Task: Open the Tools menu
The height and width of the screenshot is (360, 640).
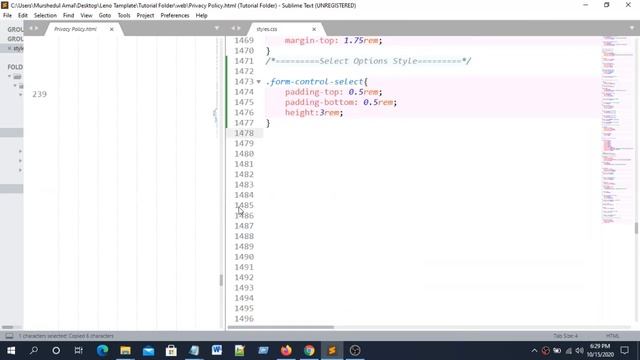Action: pos(124,16)
